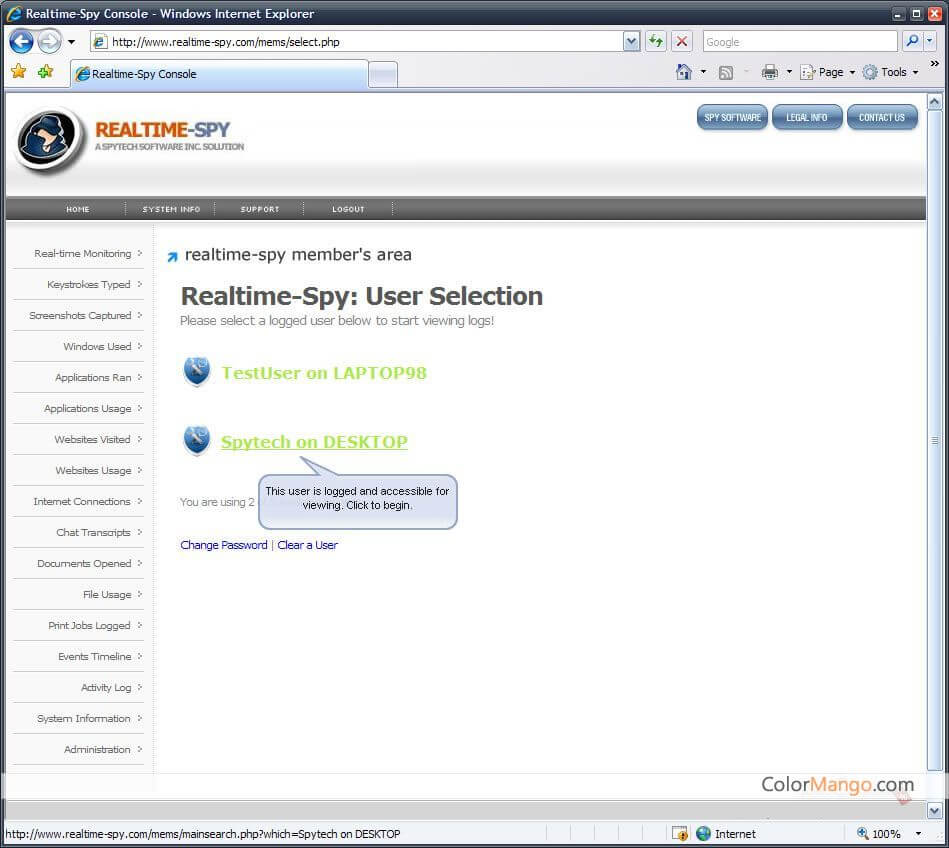
Task: Open Administration in sidebar
Action: pos(97,749)
